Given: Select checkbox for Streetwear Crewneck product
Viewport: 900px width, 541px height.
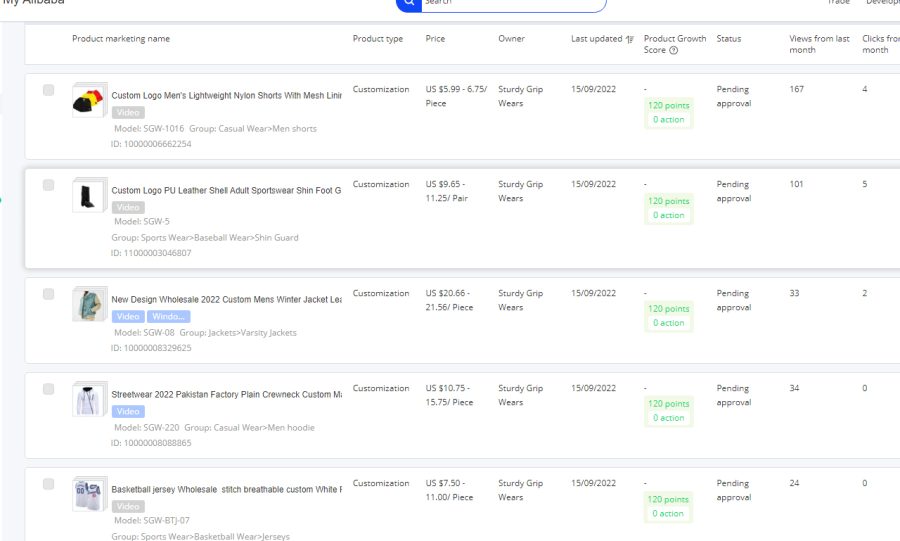Looking at the screenshot, I should pyautogui.click(x=49, y=389).
